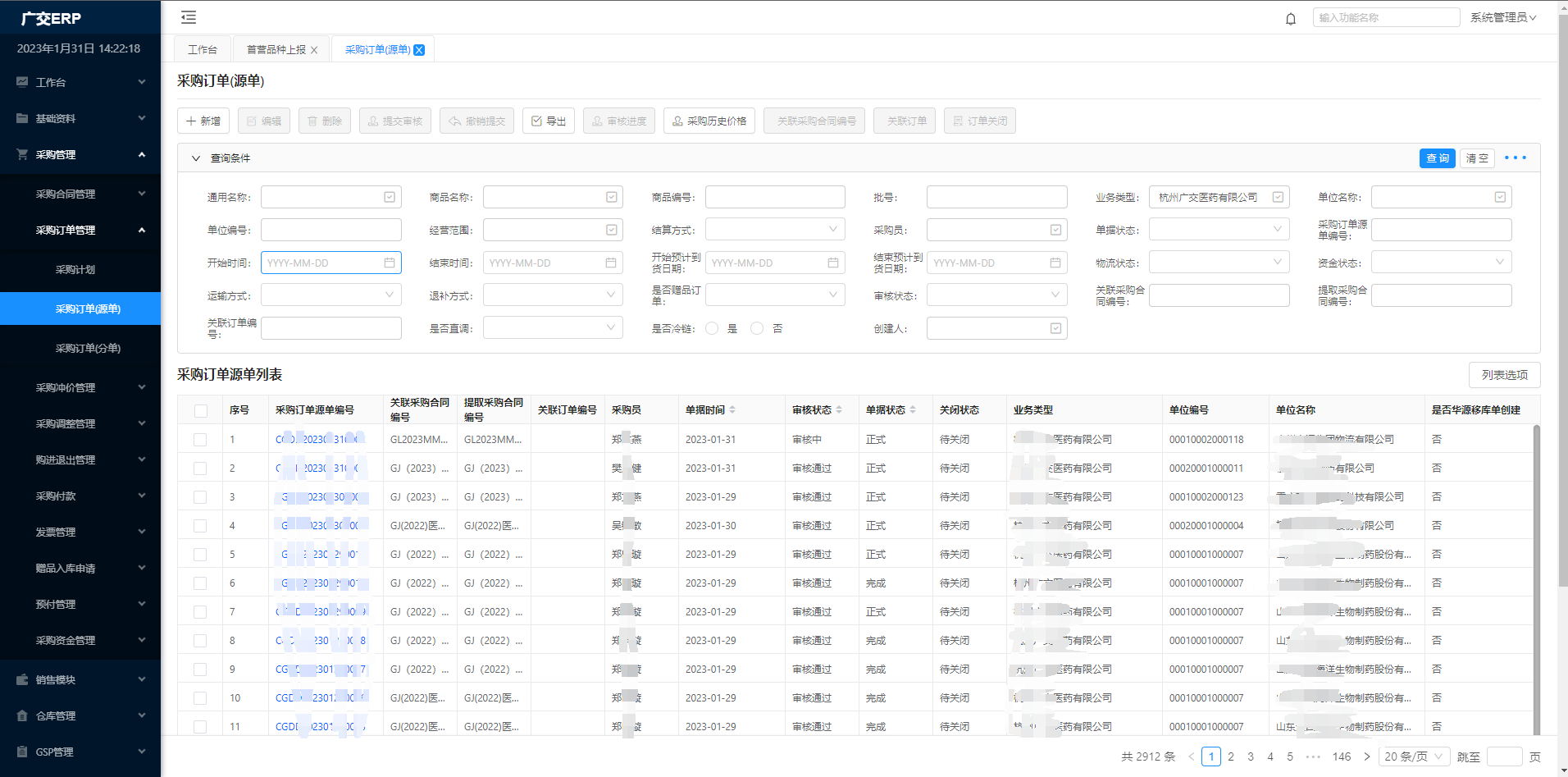1568x777 pixels.
Task: Click the 导出 export button
Action: (x=549, y=121)
